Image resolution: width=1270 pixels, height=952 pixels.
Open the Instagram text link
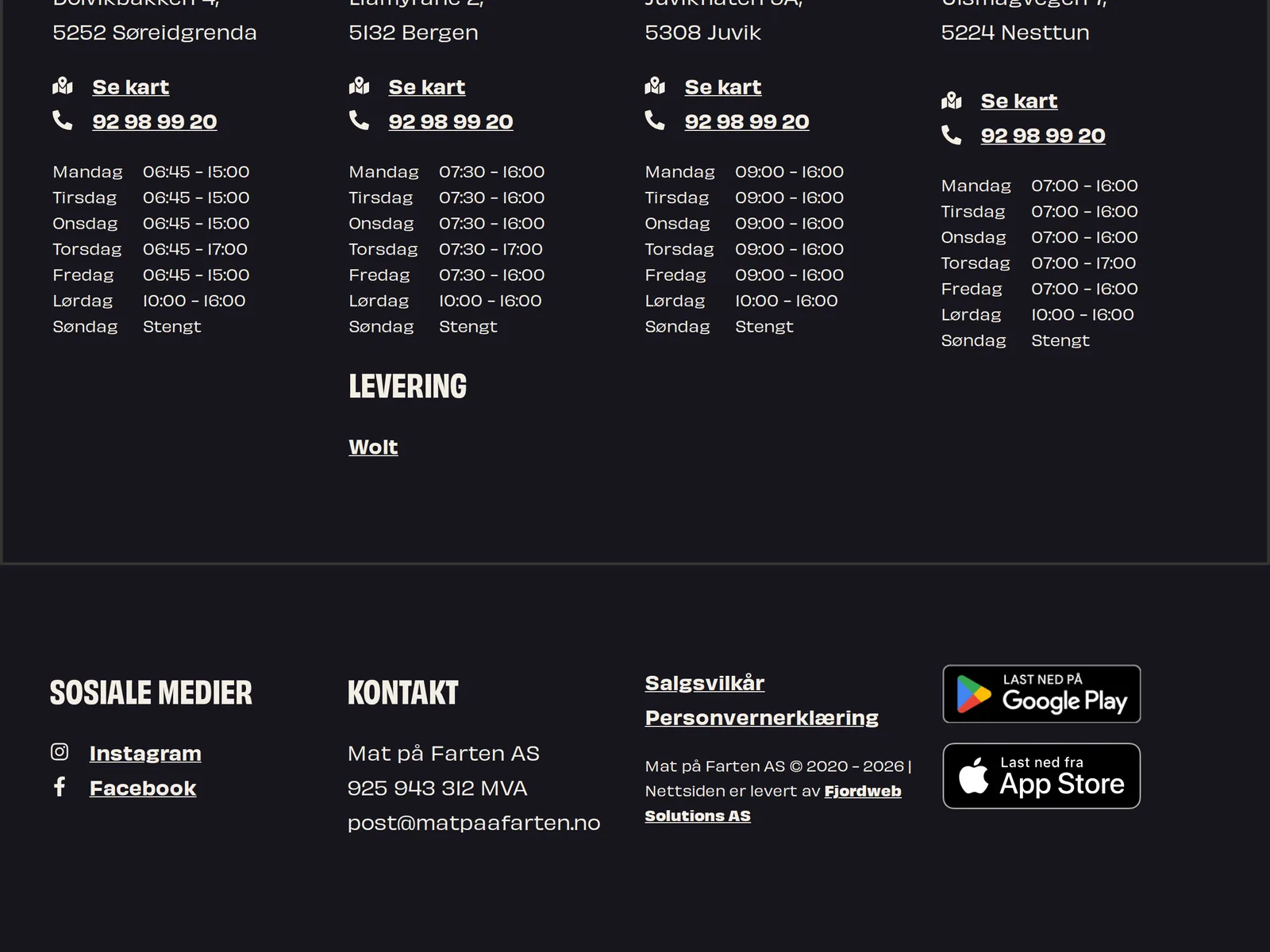[145, 753]
